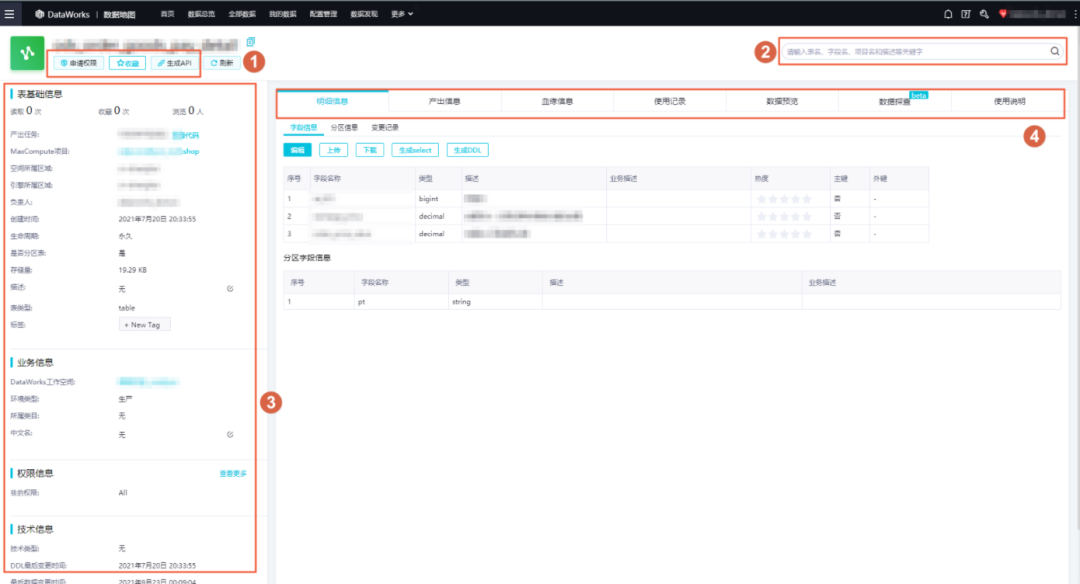Open the code link next to 产出任务
The height and width of the screenshot is (584, 1080).
coord(185,135)
